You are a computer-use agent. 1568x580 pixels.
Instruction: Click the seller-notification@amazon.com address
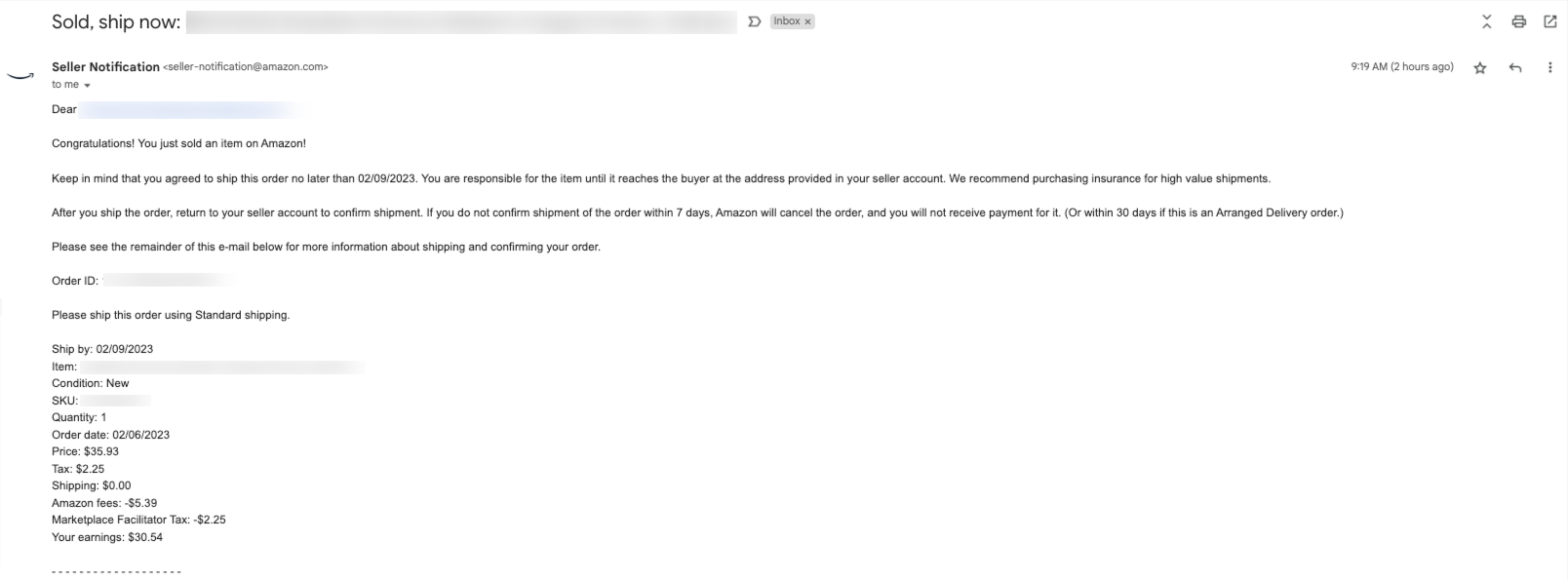pos(246,67)
